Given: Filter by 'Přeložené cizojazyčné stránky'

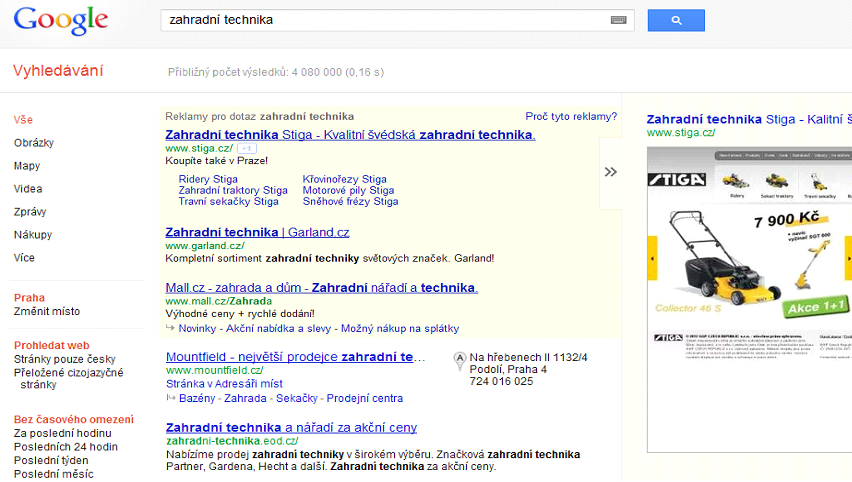Looking at the screenshot, I should pos(68,379).
